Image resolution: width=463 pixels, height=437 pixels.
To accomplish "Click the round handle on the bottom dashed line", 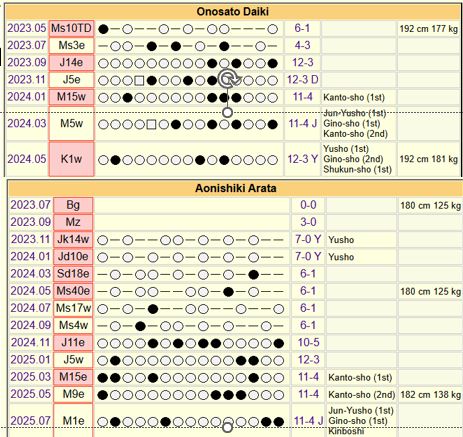I will [227, 427].
